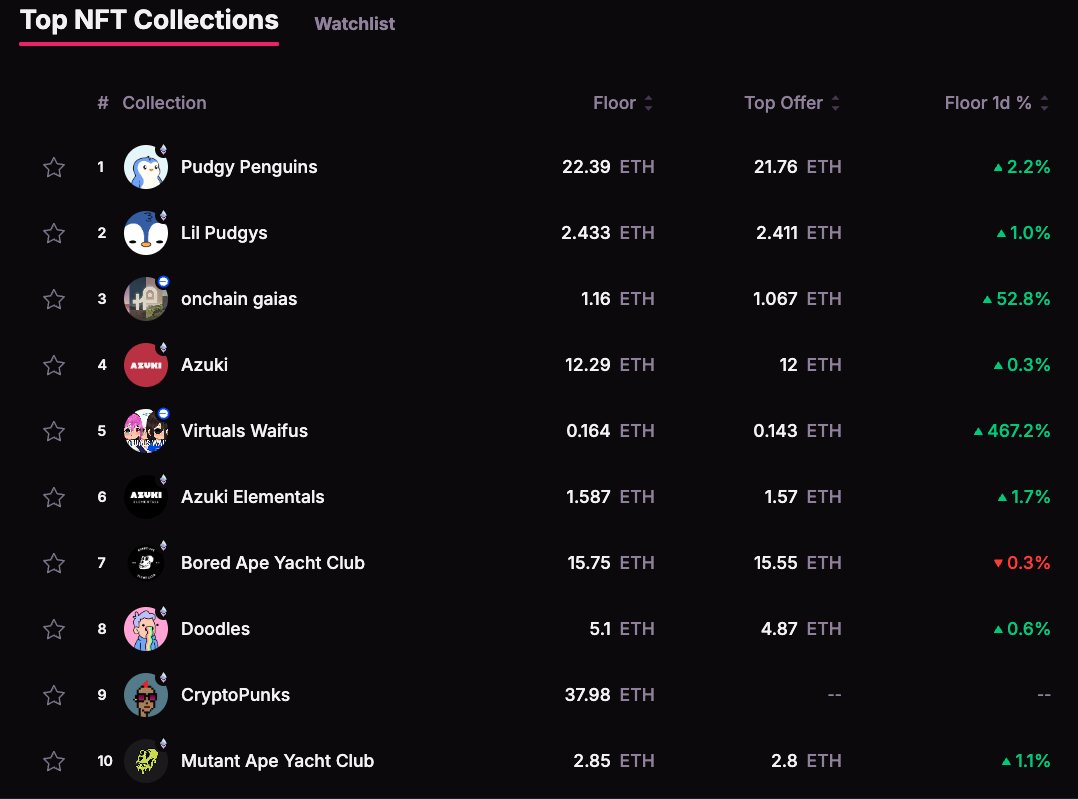Sort by Floor 1d % sort arrows
1078x799 pixels.
click(1044, 103)
